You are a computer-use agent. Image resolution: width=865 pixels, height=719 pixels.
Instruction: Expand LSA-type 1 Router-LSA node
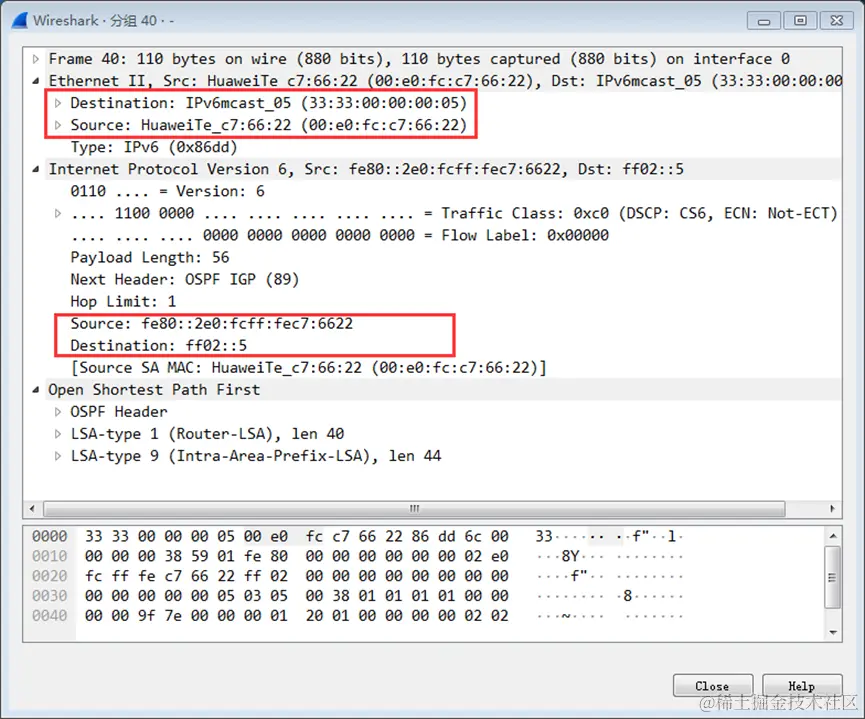[58, 434]
